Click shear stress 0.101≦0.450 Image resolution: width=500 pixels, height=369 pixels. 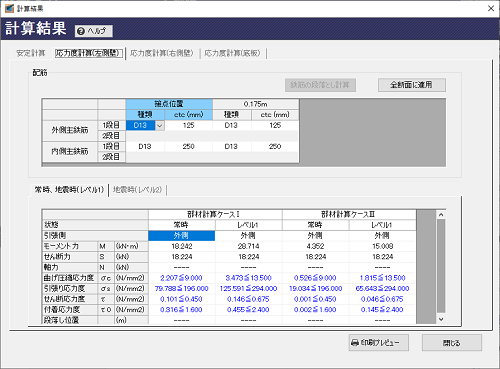coord(182,299)
